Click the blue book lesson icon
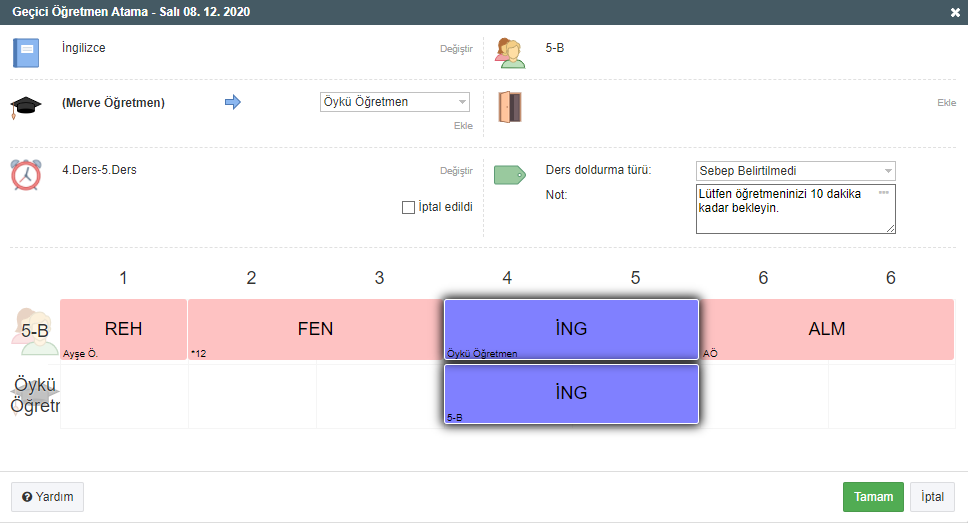Image resolution: width=968 pixels, height=523 pixels. click(26, 52)
